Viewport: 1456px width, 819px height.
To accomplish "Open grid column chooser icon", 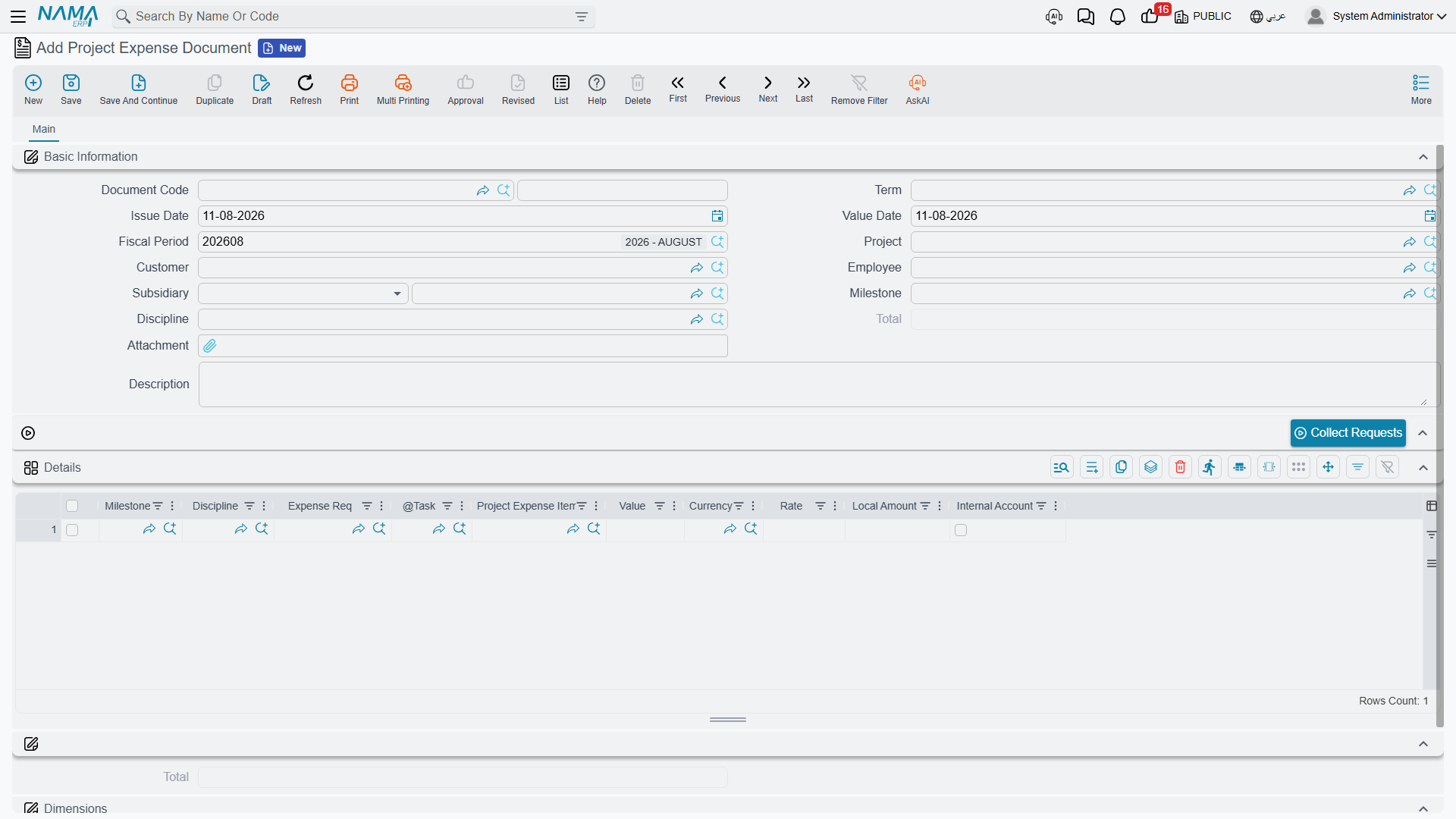I will [x=1432, y=506].
